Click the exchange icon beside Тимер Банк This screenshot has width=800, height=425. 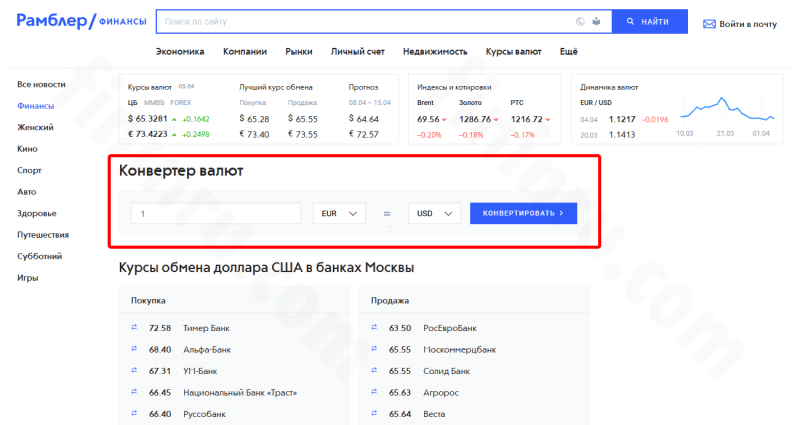134,327
